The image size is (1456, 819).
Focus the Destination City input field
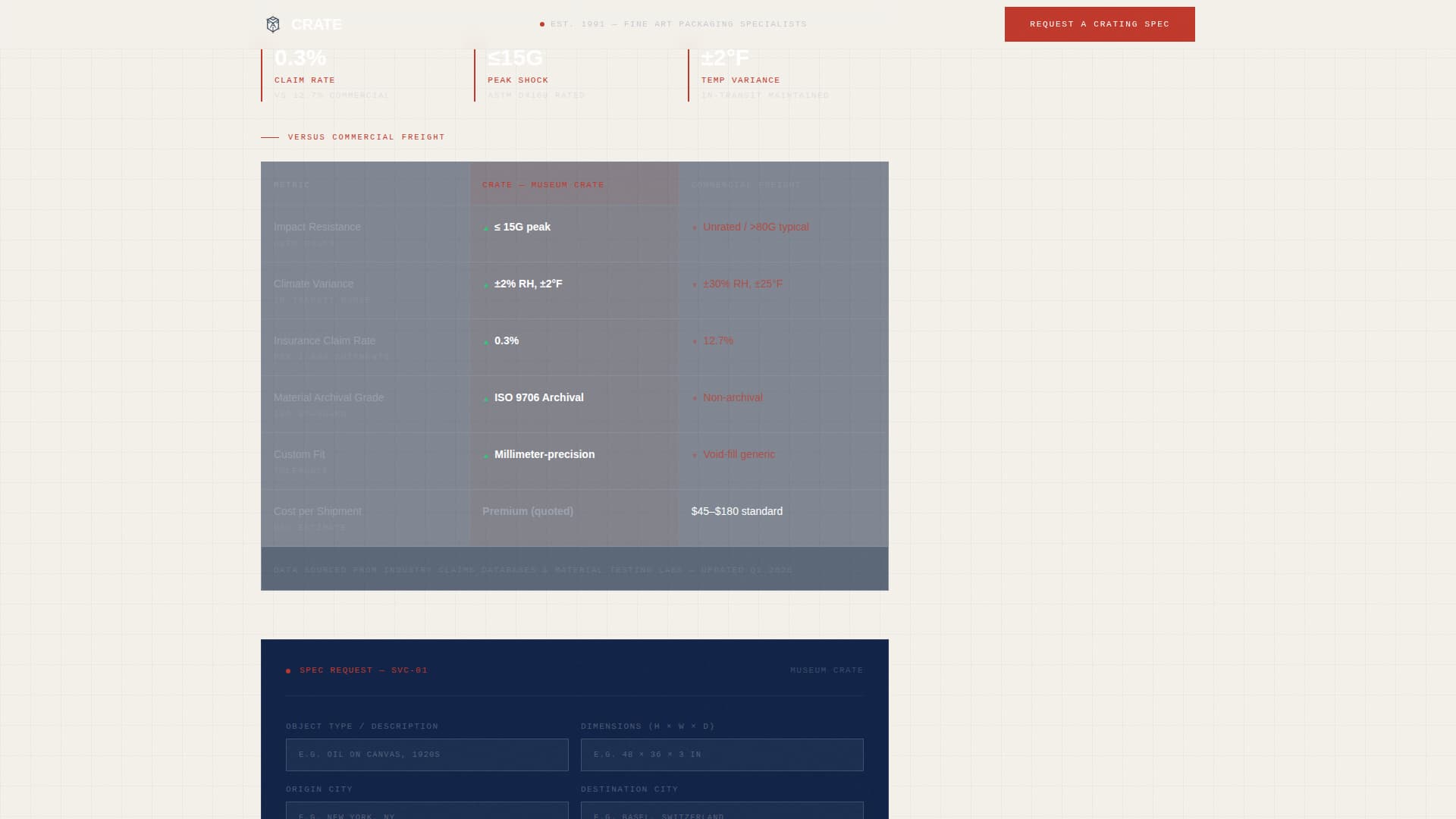pos(722,811)
